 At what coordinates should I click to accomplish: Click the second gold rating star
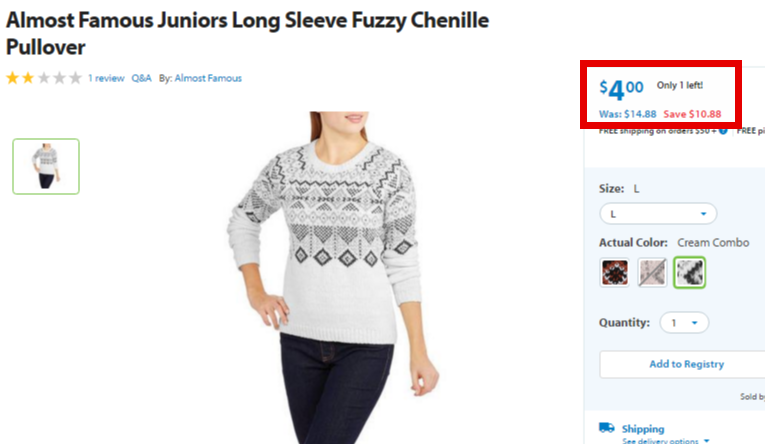(x=28, y=78)
